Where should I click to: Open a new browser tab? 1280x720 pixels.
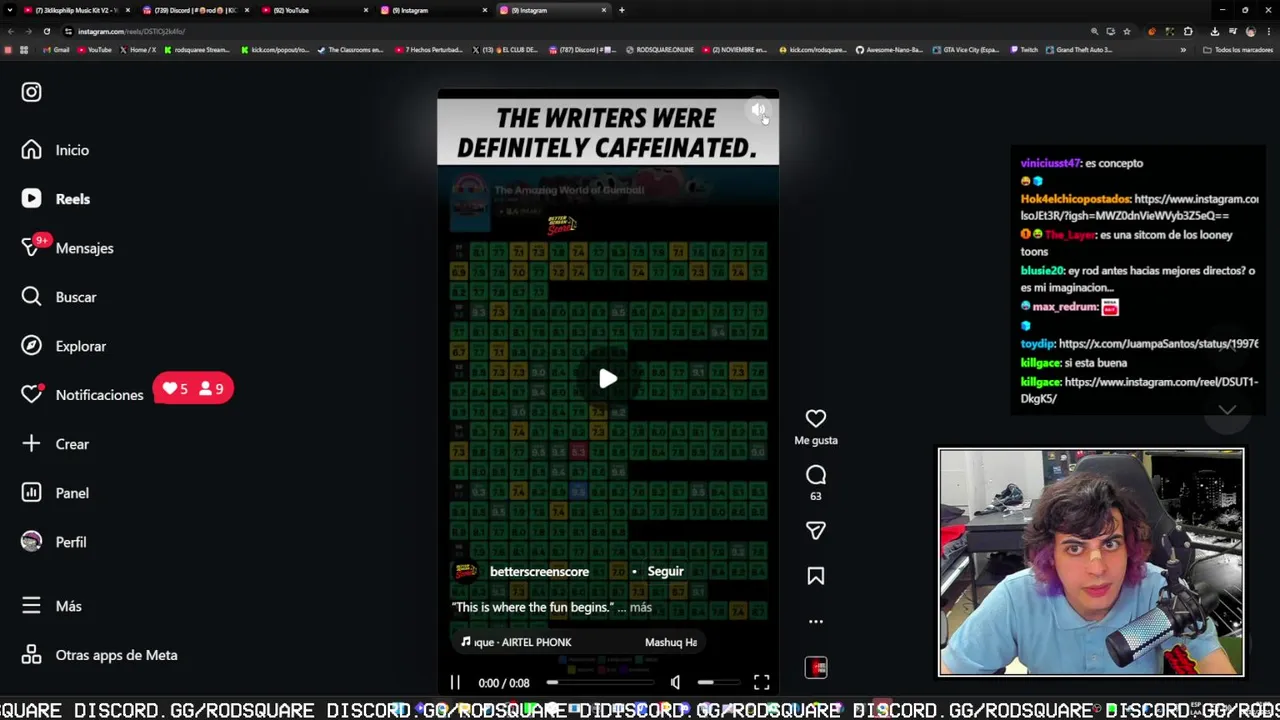point(621,10)
